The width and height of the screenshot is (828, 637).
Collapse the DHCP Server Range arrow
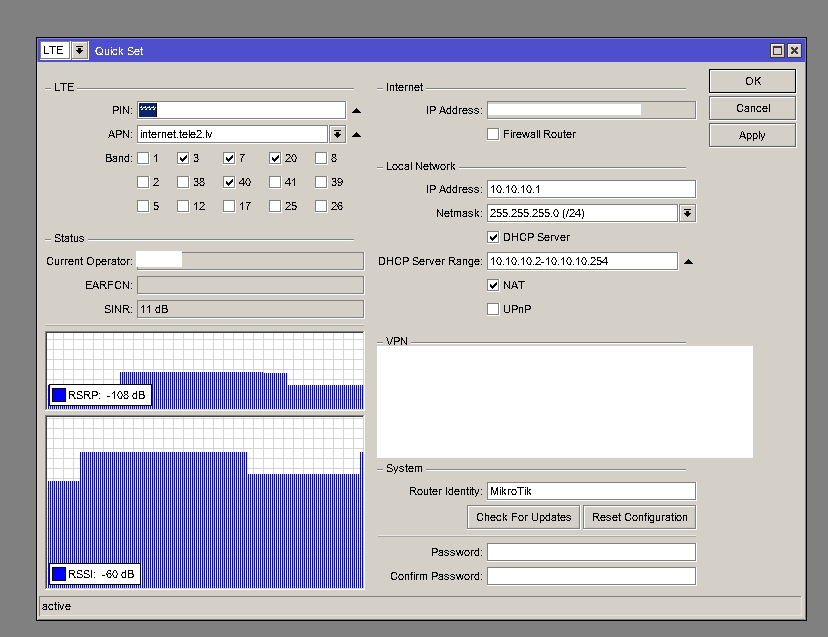(x=688, y=262)
